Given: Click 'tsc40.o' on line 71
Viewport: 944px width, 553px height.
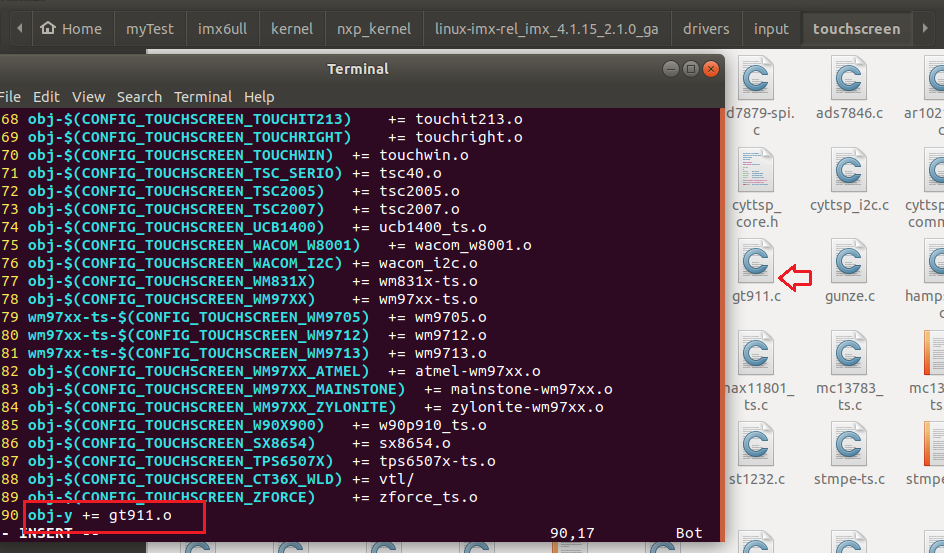Looking at the screenshot, I should [x=411, y=173].
